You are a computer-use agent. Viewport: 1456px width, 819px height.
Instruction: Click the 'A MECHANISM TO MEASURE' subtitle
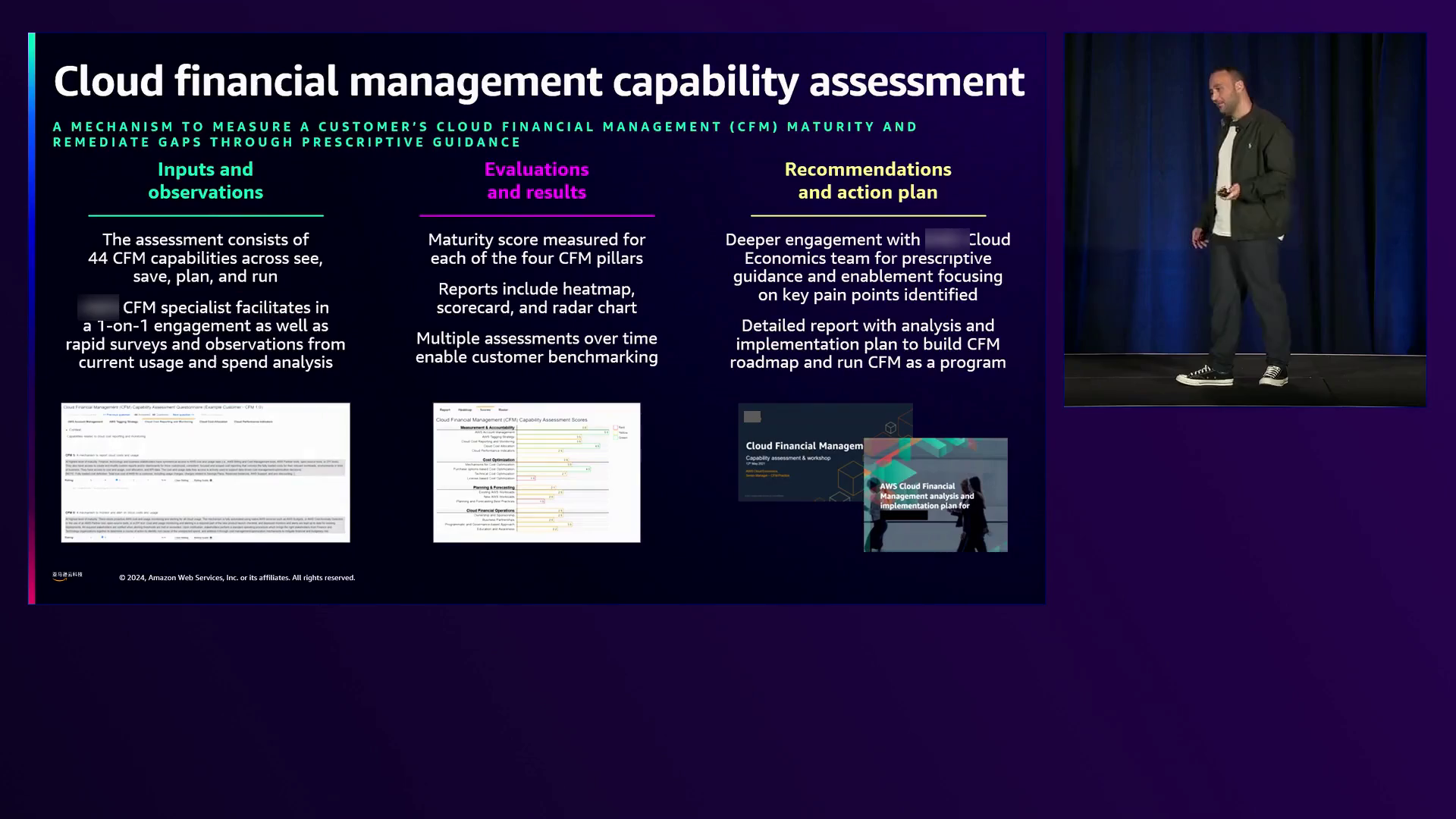[485, 134]
